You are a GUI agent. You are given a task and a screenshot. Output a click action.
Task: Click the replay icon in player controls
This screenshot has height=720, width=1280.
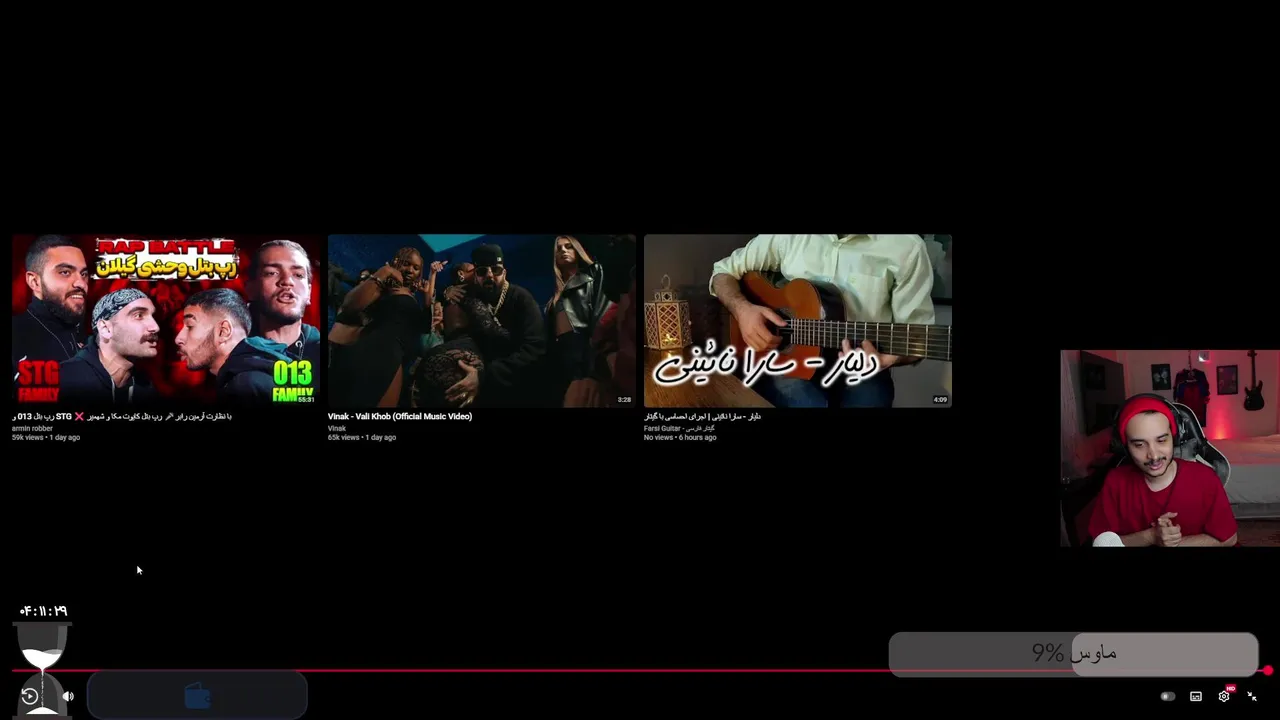click(30, 697)
